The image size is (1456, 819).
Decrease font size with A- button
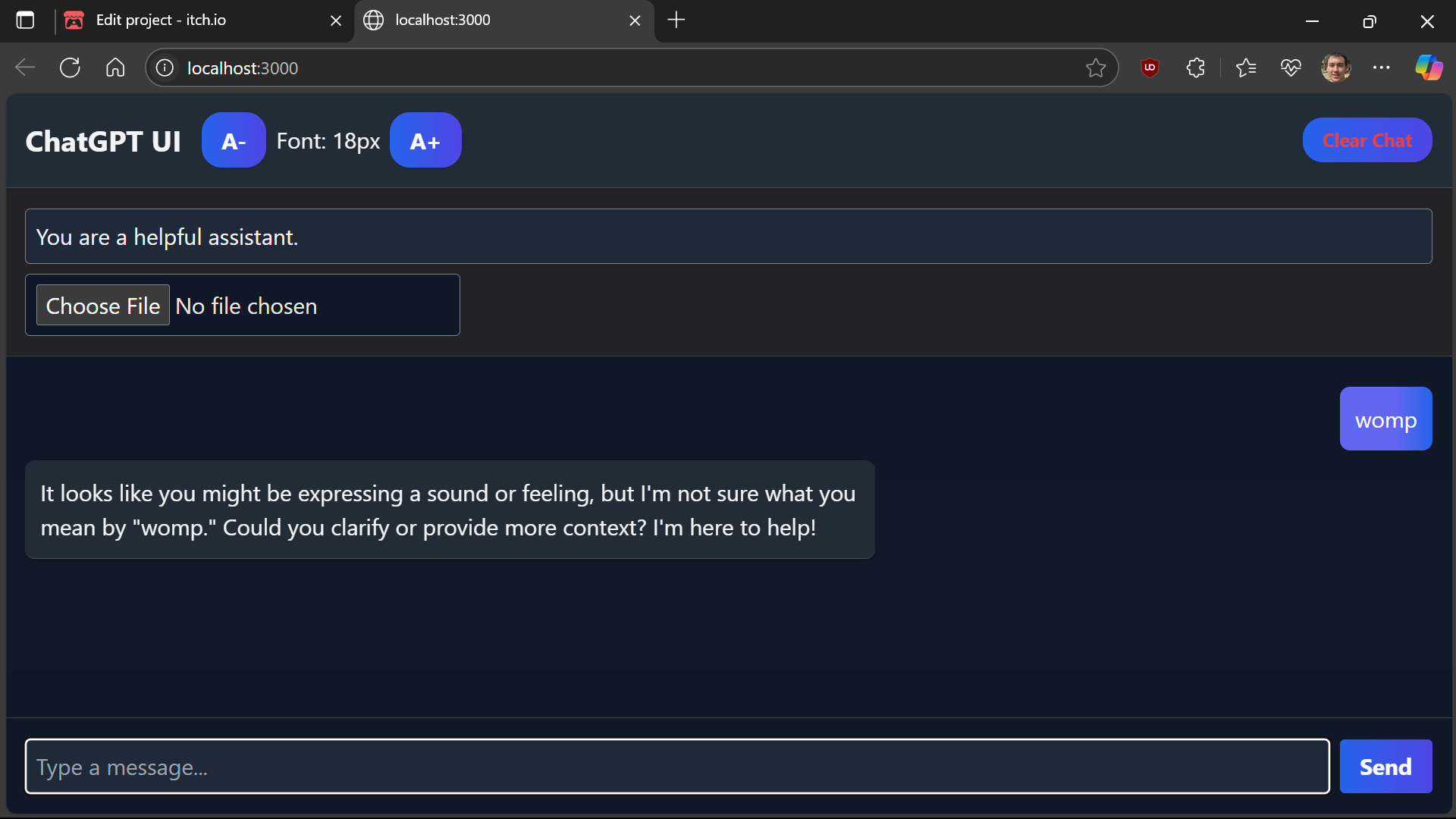(x=234, y=140)
